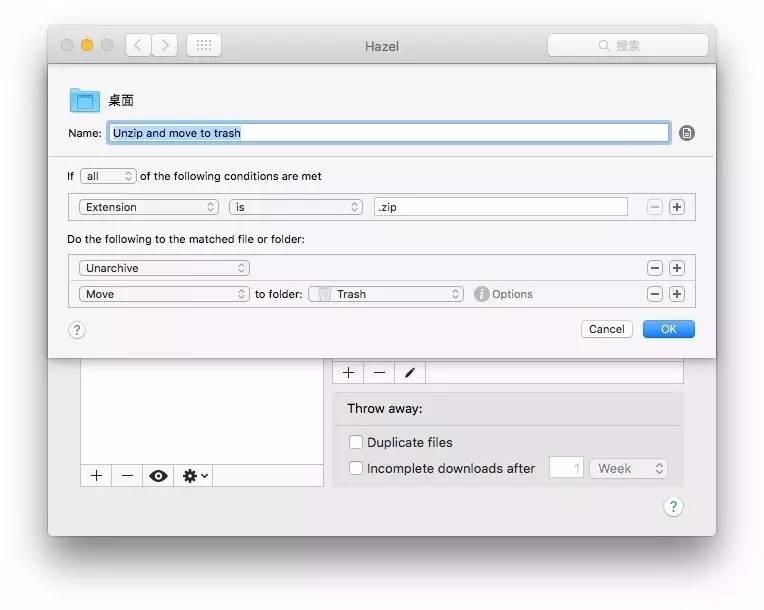Screen dimensions: 764x610
Task: Remove folder with minus under folders list
Action: [x=127, y=476]
